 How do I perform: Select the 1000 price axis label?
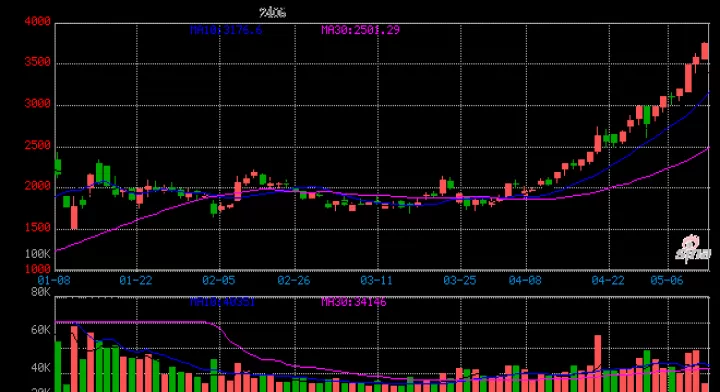tap(37, 269)
